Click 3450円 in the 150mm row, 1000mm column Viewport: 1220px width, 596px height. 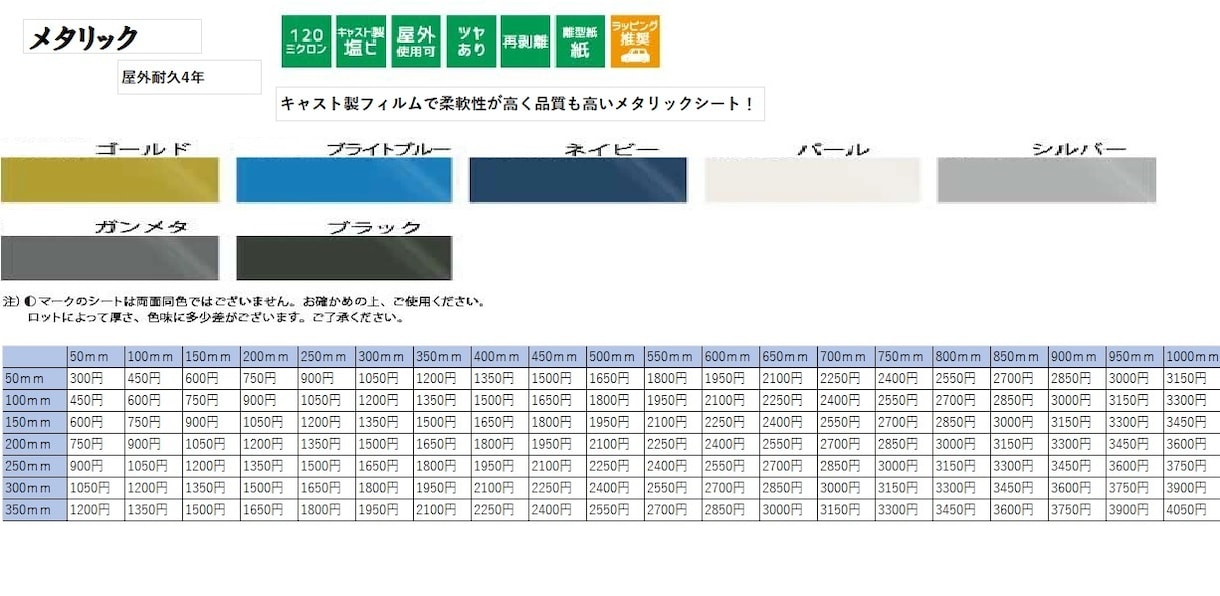coord(1192,422)
